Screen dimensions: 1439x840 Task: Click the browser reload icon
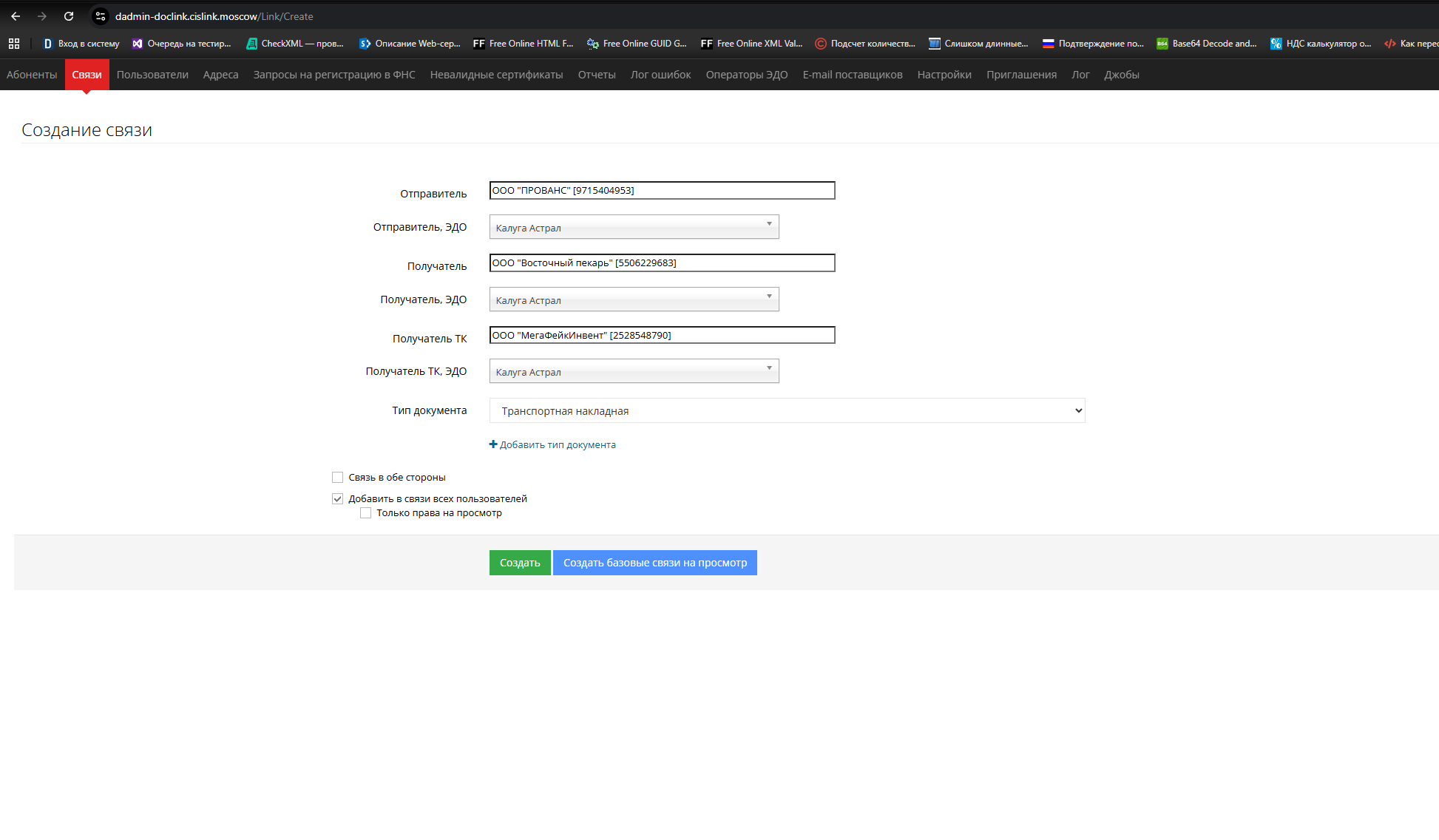click(x=69, y=16)
